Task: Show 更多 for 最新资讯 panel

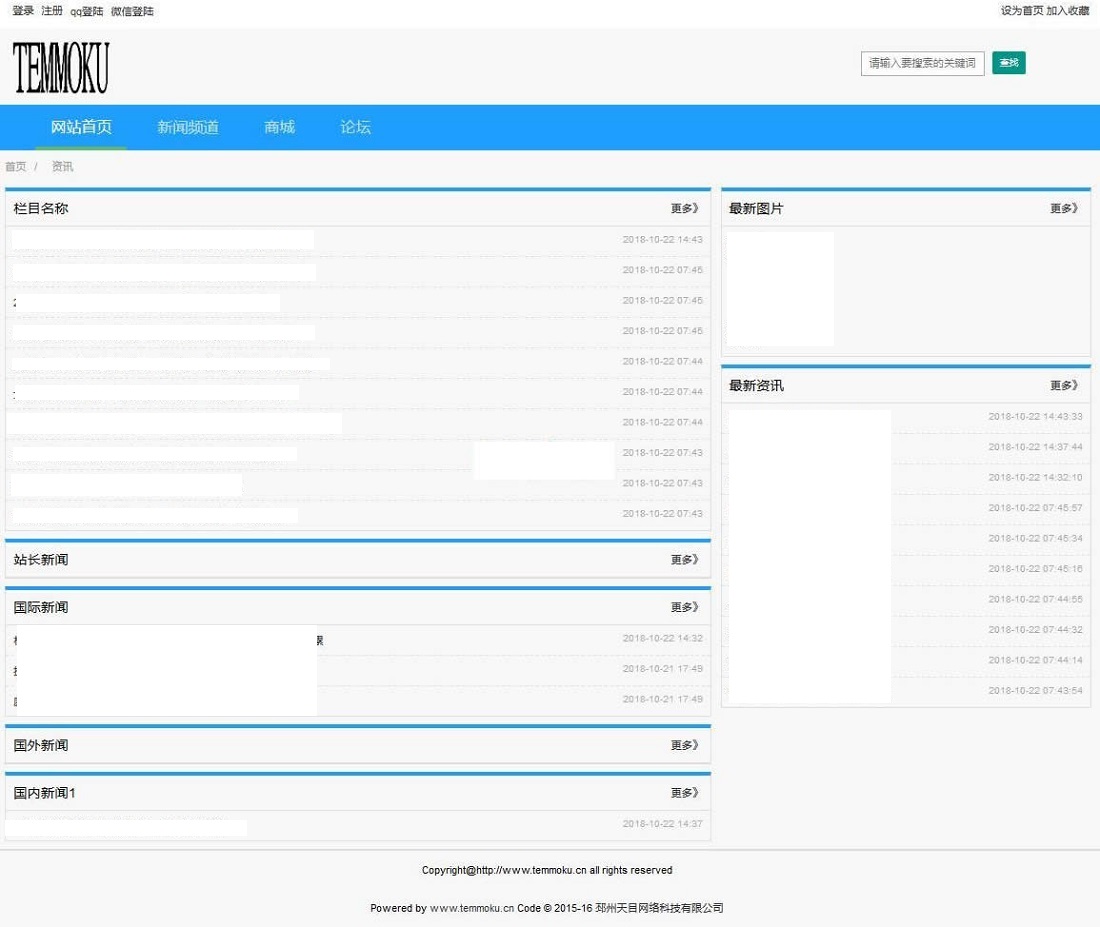Action: pyautogui.click(x=1064, y=386)
